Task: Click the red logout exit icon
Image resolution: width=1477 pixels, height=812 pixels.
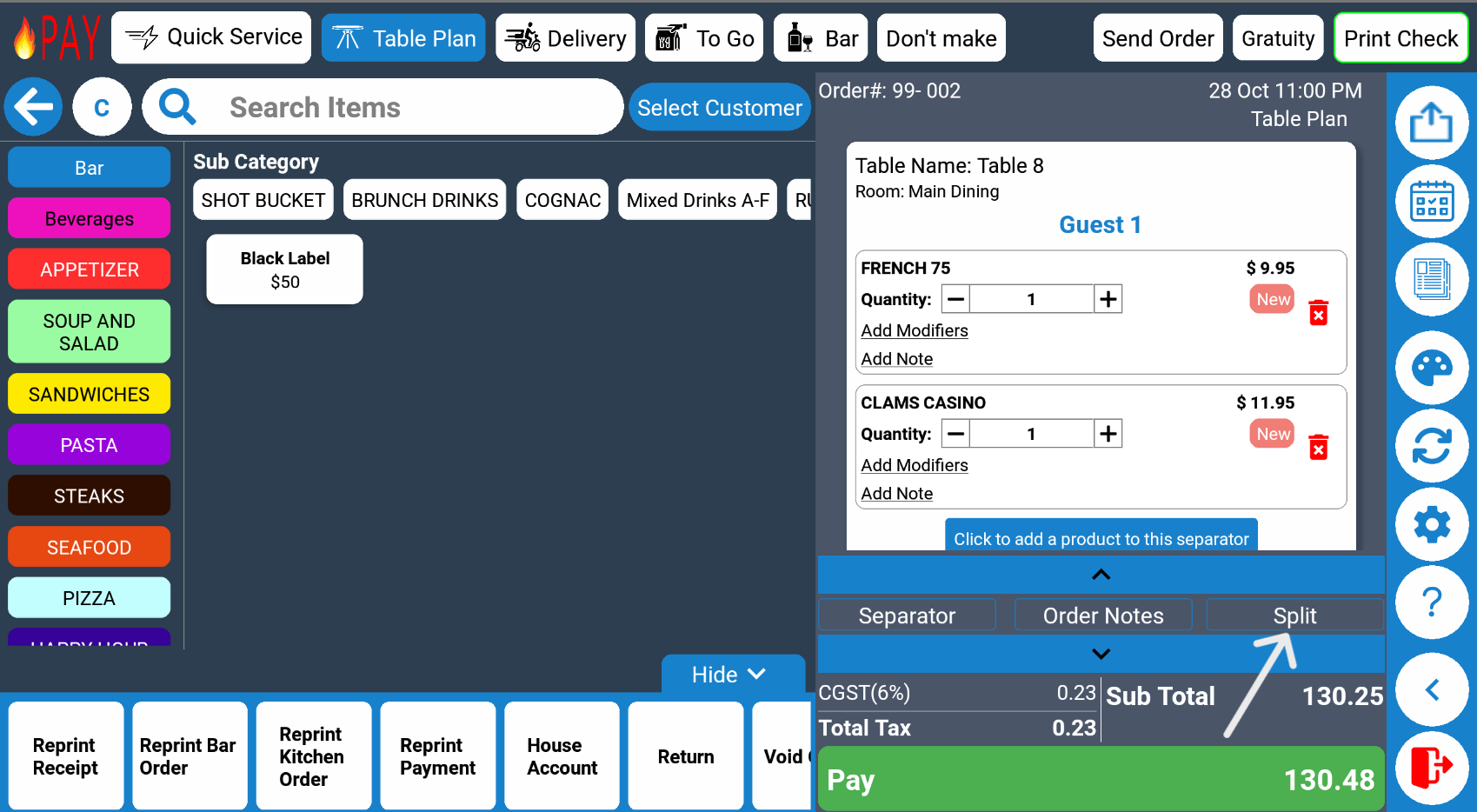Action: 1431,767
